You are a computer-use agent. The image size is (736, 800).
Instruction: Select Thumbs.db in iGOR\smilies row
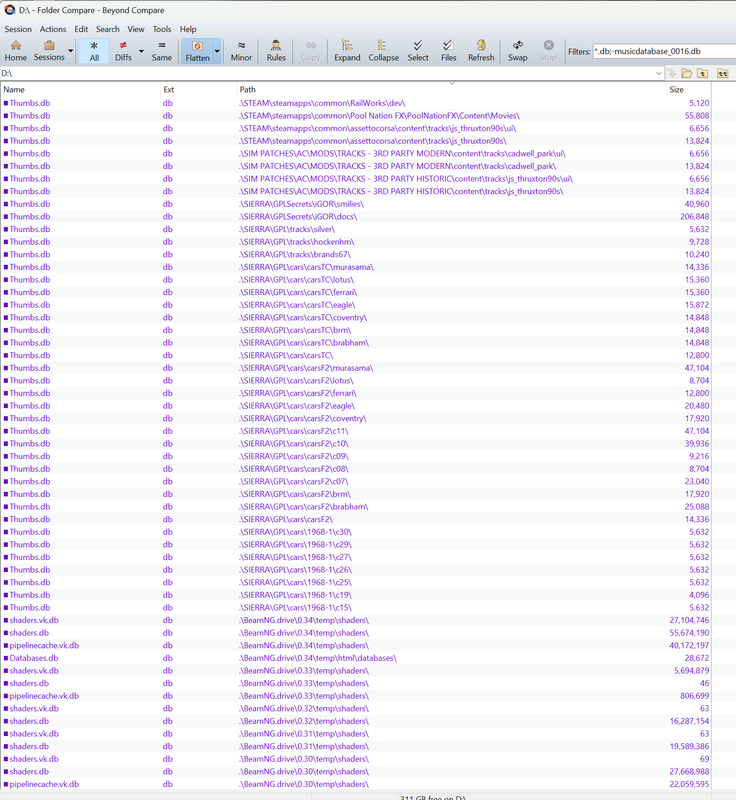pyautogui.click(x=30, y=204)
